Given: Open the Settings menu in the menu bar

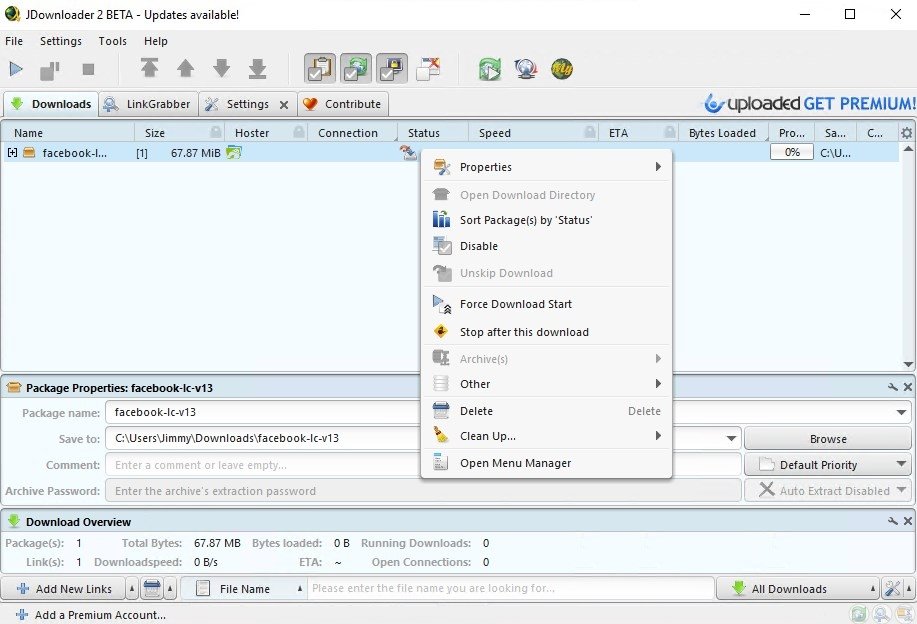Looking at the screenshot, I should click(x=61, y=41).
